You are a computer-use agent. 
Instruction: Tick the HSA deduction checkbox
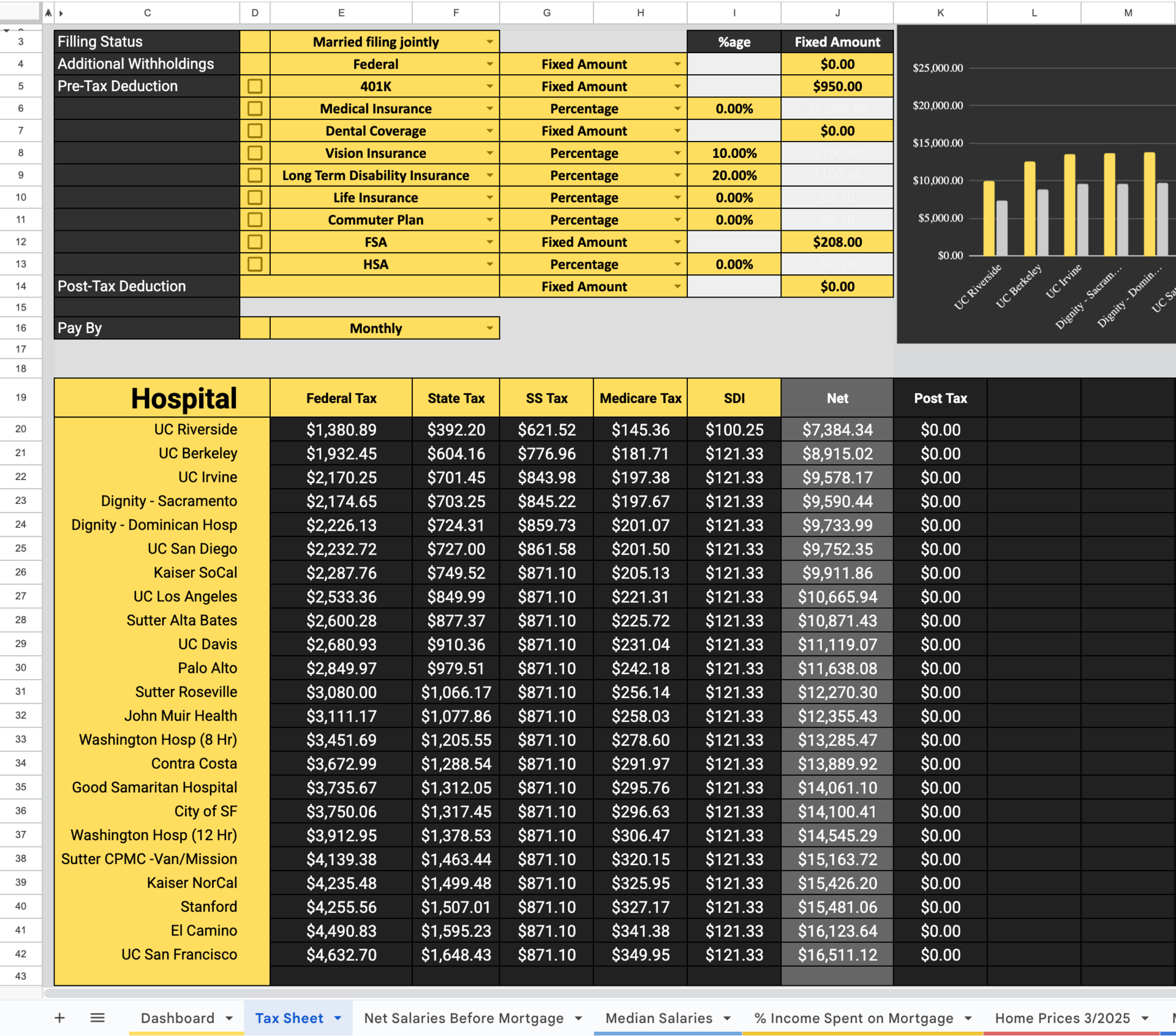click(255, 265)
